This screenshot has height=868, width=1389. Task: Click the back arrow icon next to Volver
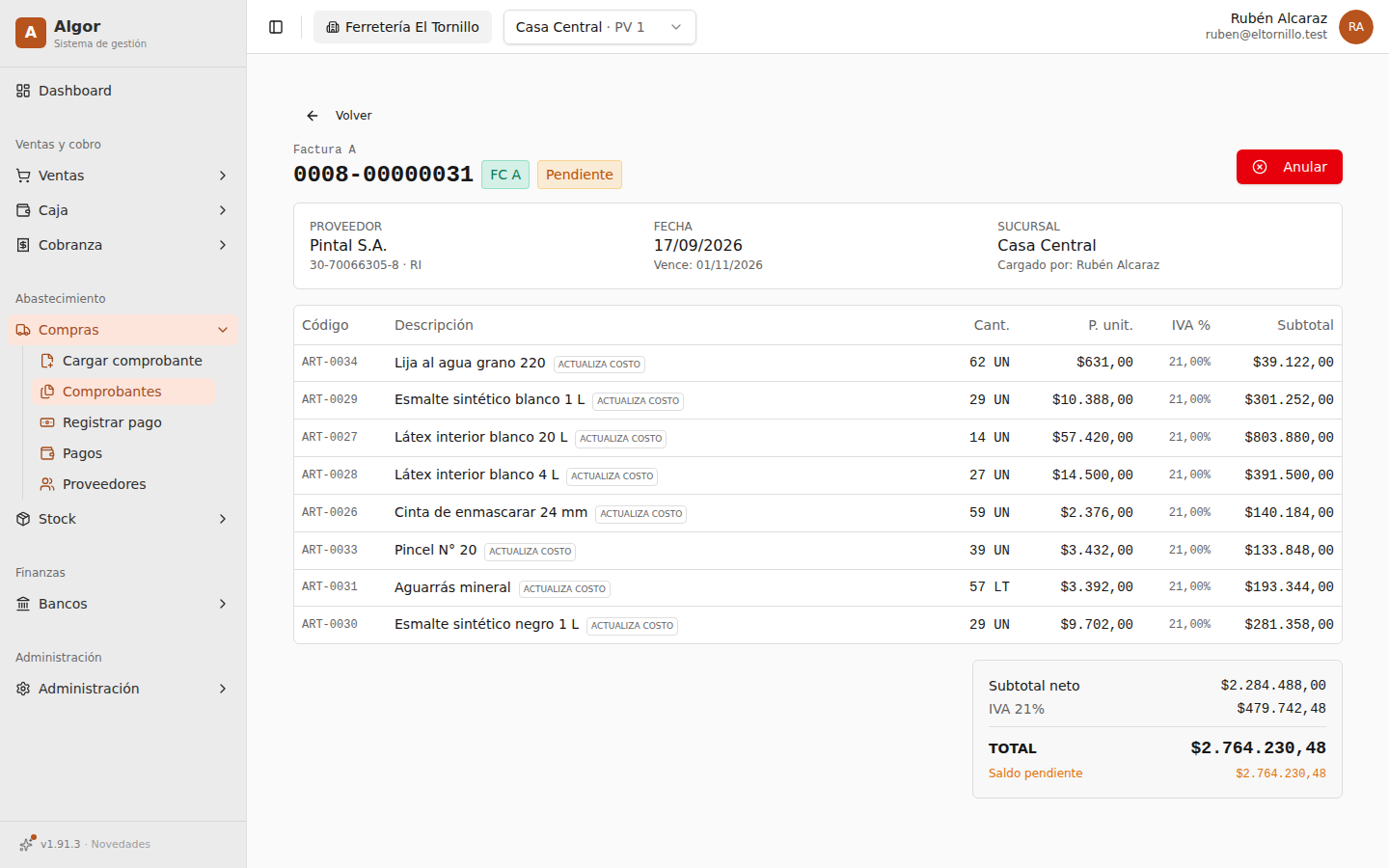(x=313, y=116)
